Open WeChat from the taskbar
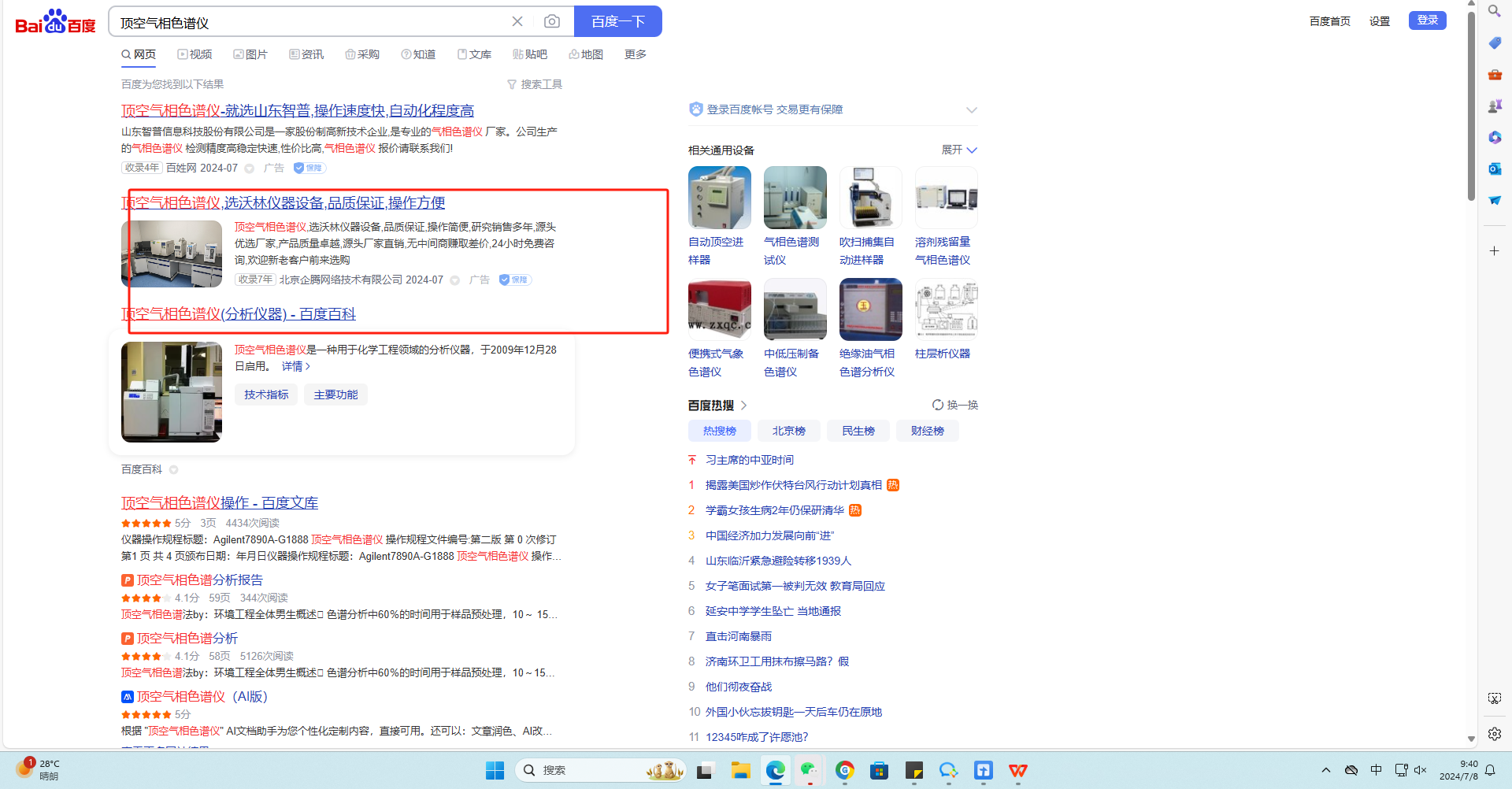The width and height of the screenshot is (1512, 789). (810, 770)
